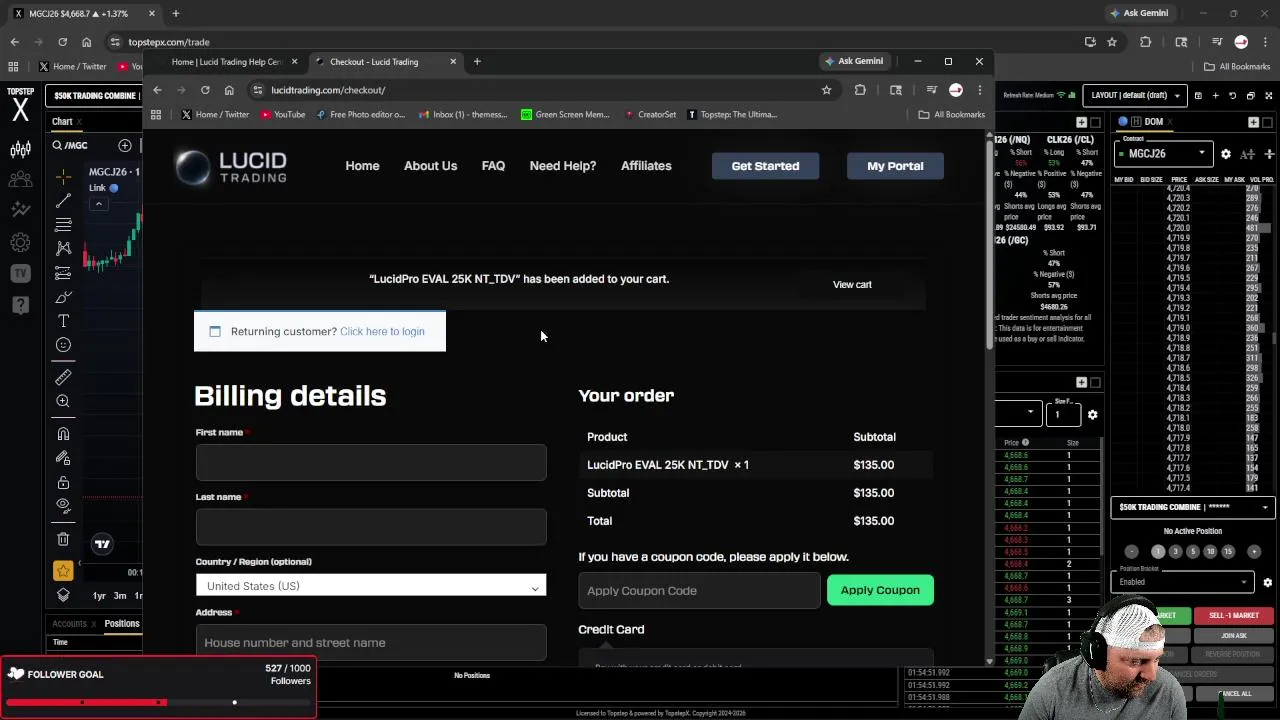
Task: Select the 3m timeframe below the chart
Action: click(119, 596)
